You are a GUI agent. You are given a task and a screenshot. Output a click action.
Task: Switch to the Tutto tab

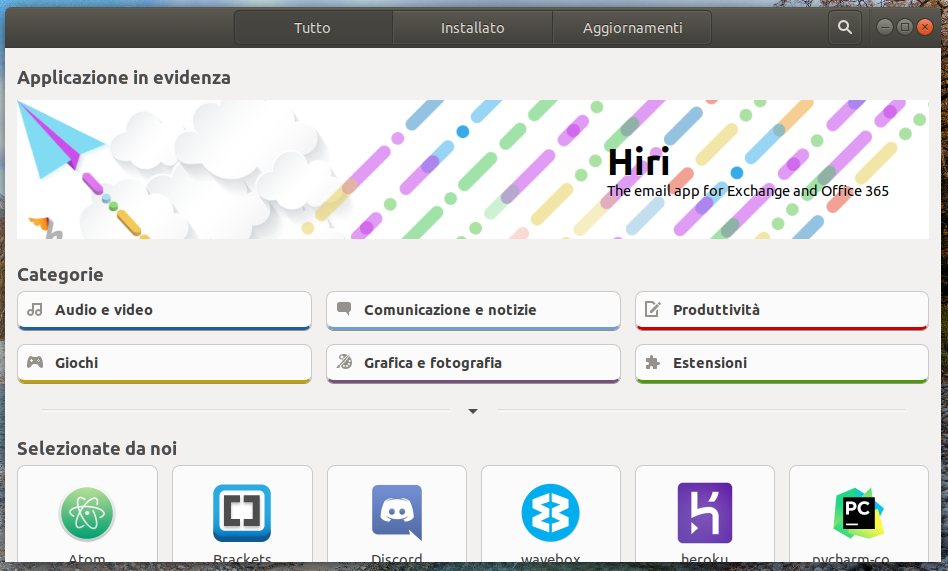coord(313,28)
